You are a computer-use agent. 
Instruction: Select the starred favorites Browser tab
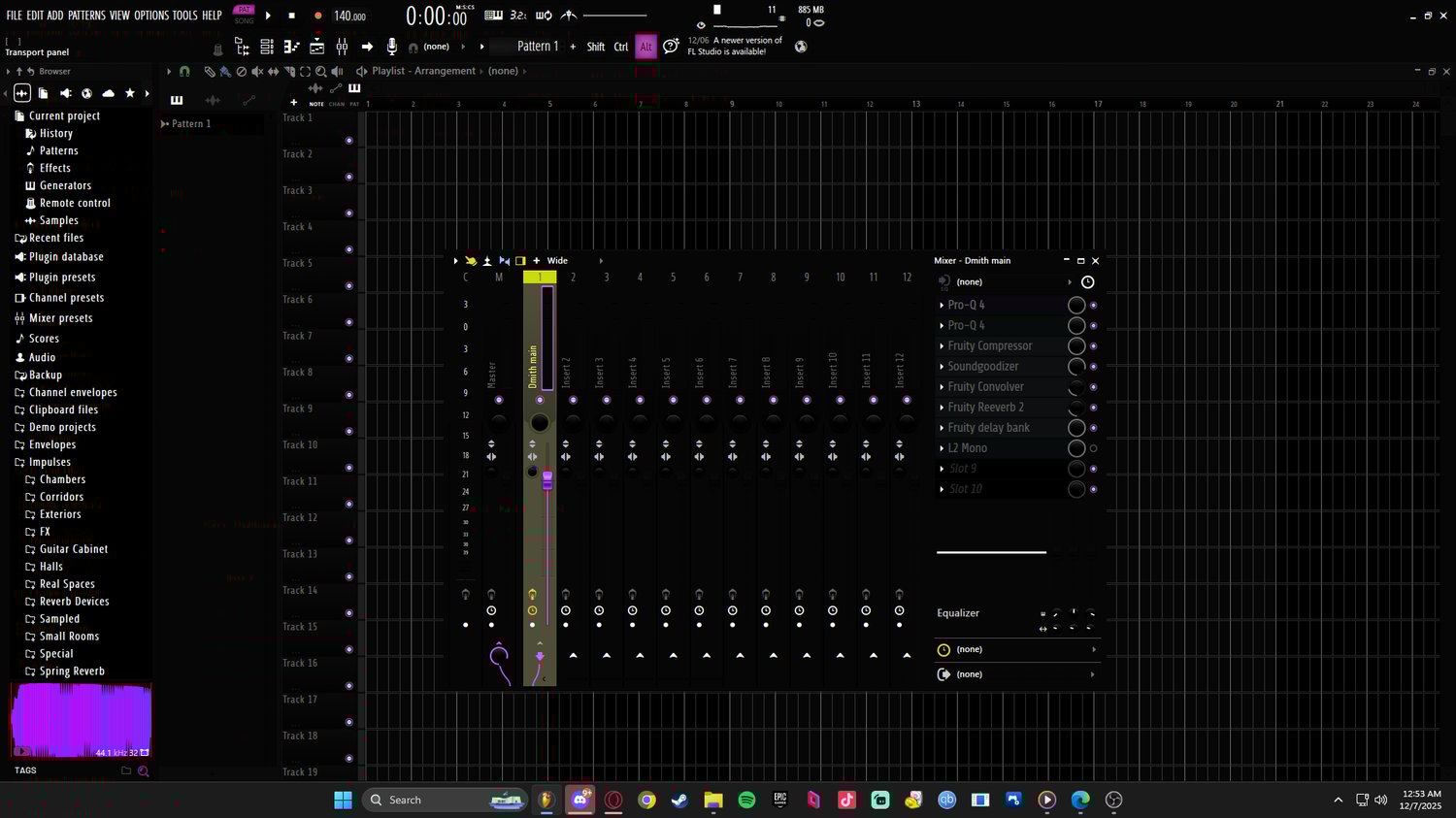click(x=130, y=93)
